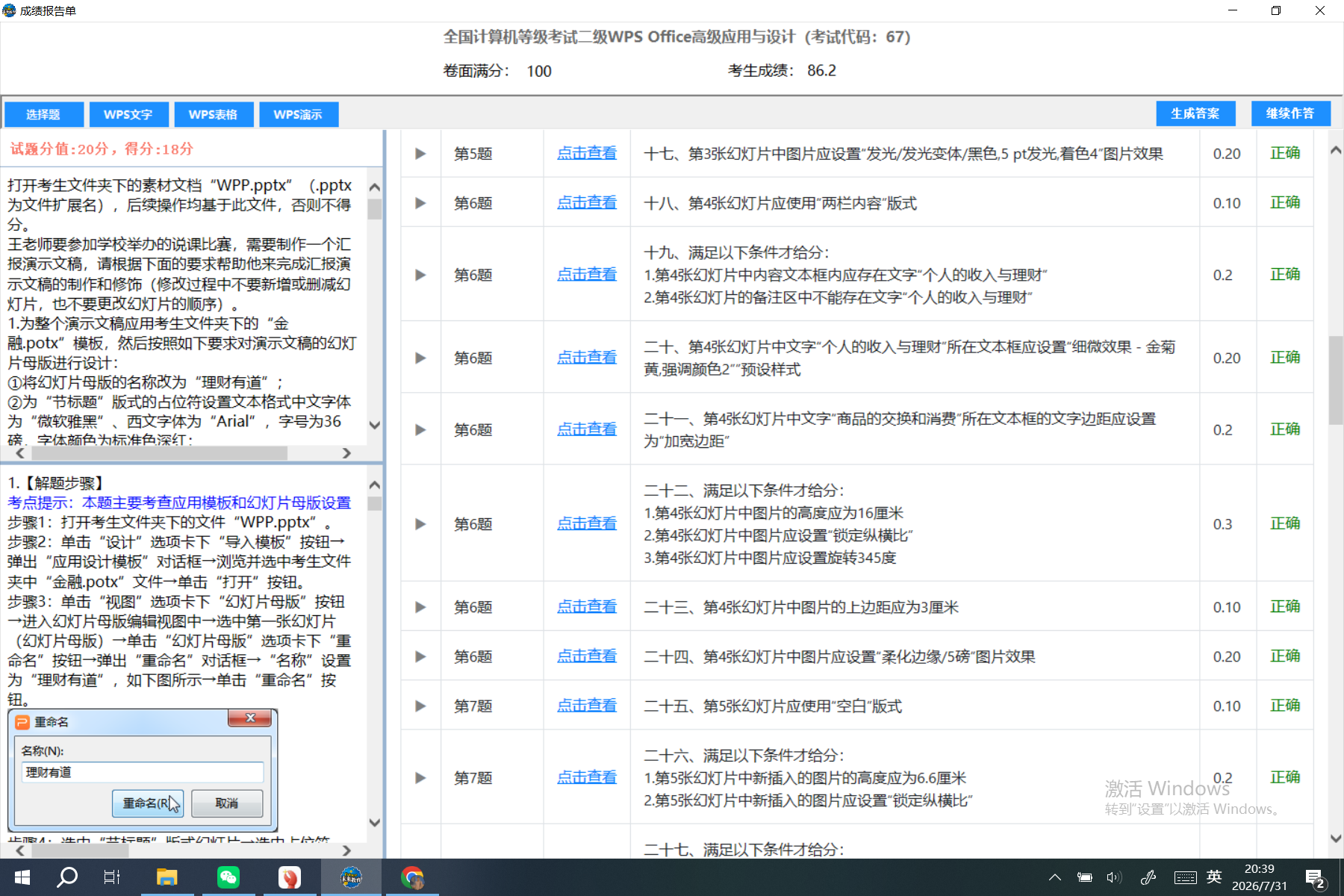Switch to the WPS表格 tab
1344x896 pixels.
[214, 114]
